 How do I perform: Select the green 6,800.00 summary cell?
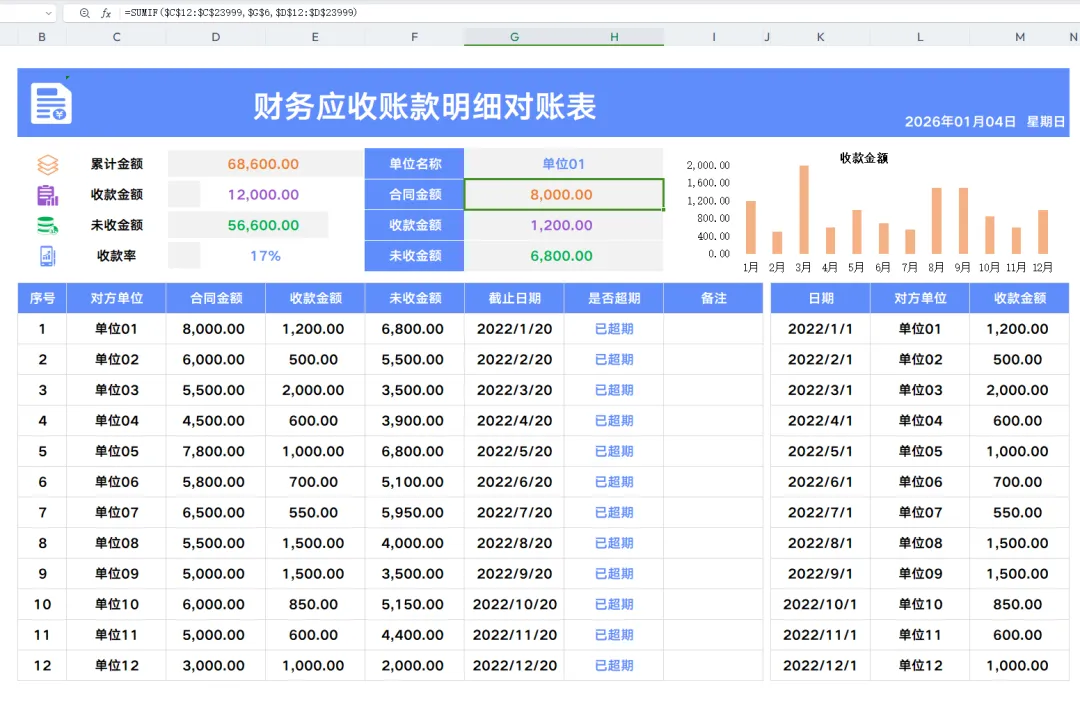[x=563, y=256]
